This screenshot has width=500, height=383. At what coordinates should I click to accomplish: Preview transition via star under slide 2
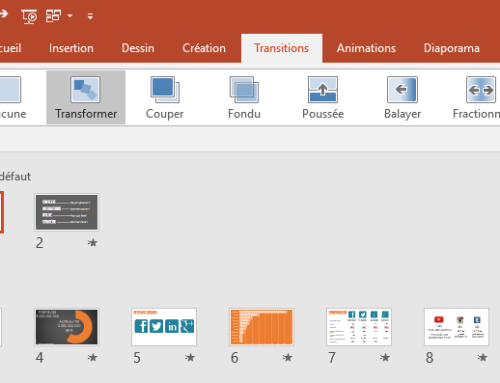click(92, 243)
